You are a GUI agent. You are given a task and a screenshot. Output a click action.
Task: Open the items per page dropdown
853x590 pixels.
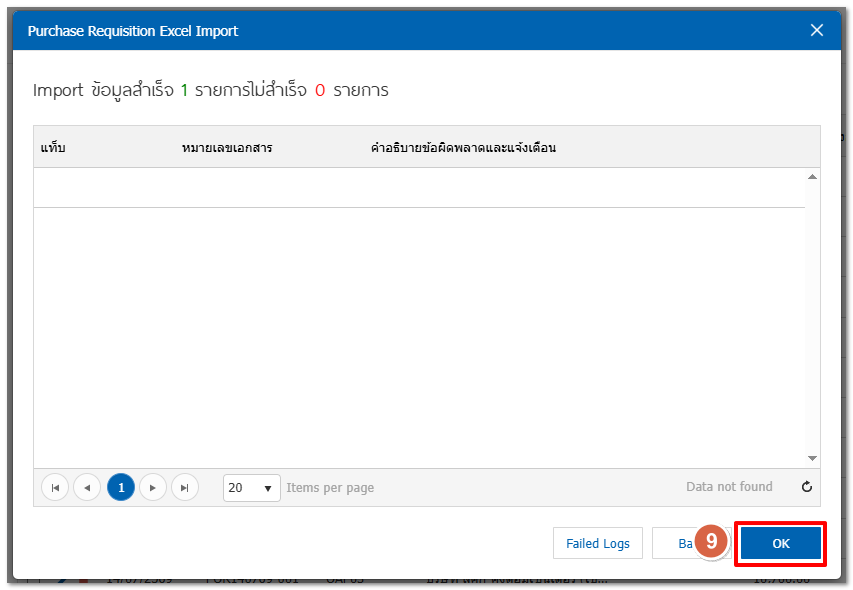pyautogui.click(x=251, y=488)
